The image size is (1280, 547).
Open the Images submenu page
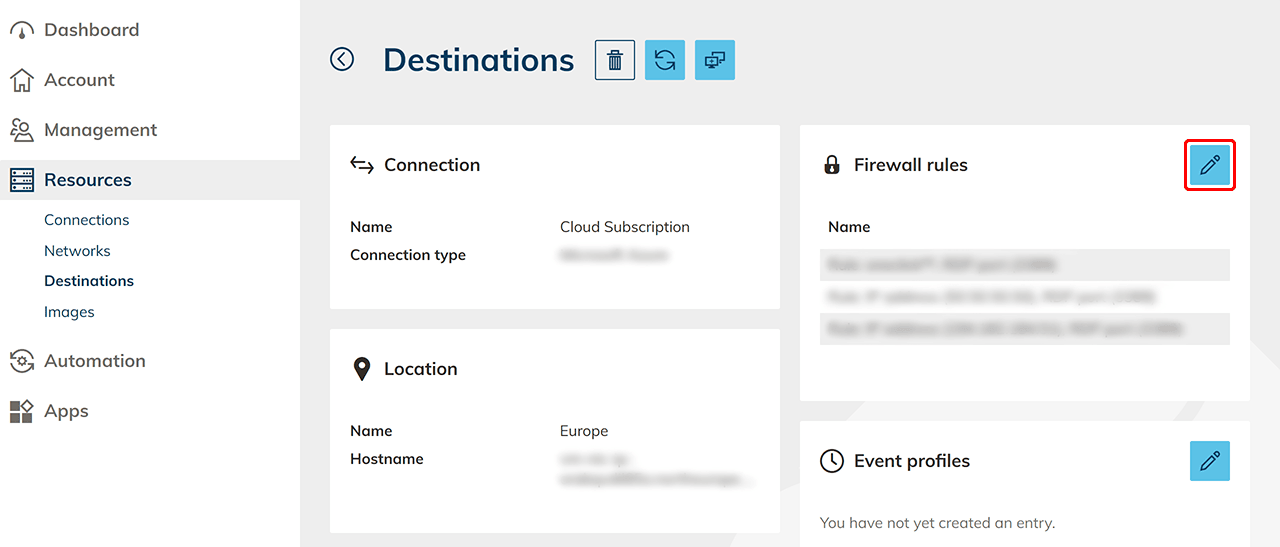(x=69, y=312)
